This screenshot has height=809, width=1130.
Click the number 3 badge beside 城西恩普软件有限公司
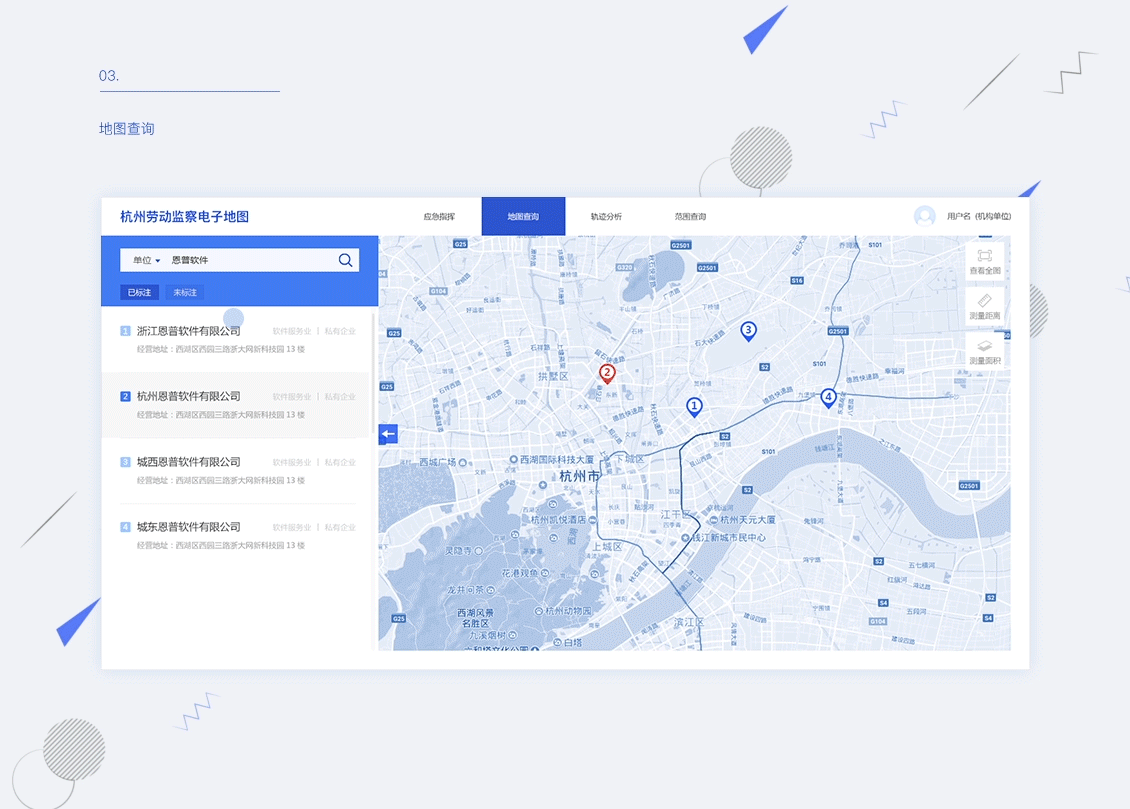(x=125, y=462)
